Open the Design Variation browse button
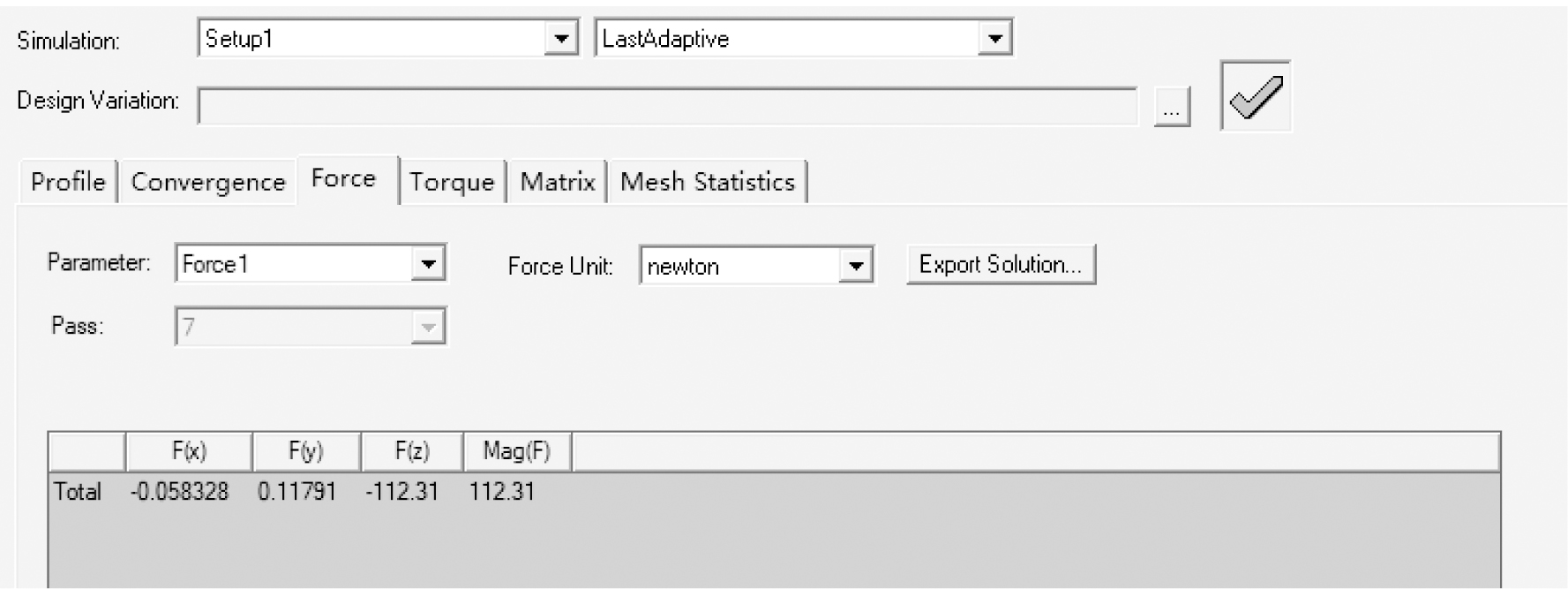Image resolution: width=1568 pixels, height=589 pixels. [1172, 109]
